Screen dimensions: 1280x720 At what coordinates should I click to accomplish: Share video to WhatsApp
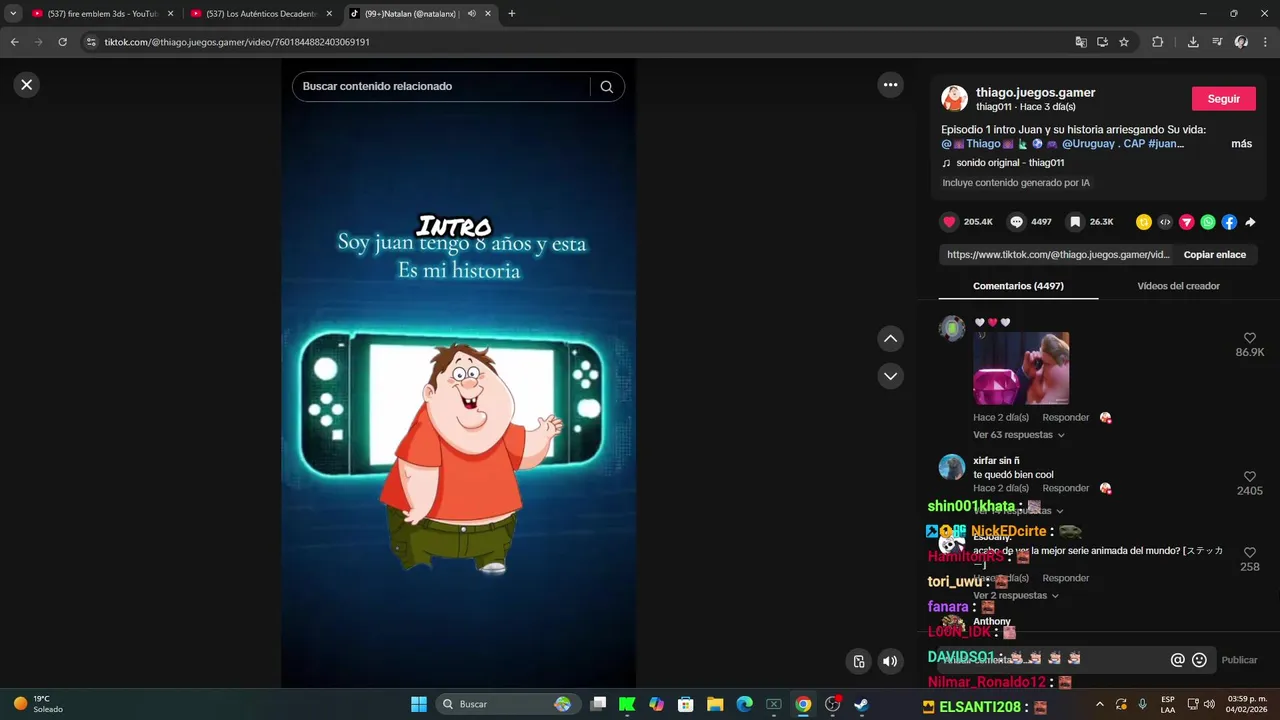click(1208, 222)
